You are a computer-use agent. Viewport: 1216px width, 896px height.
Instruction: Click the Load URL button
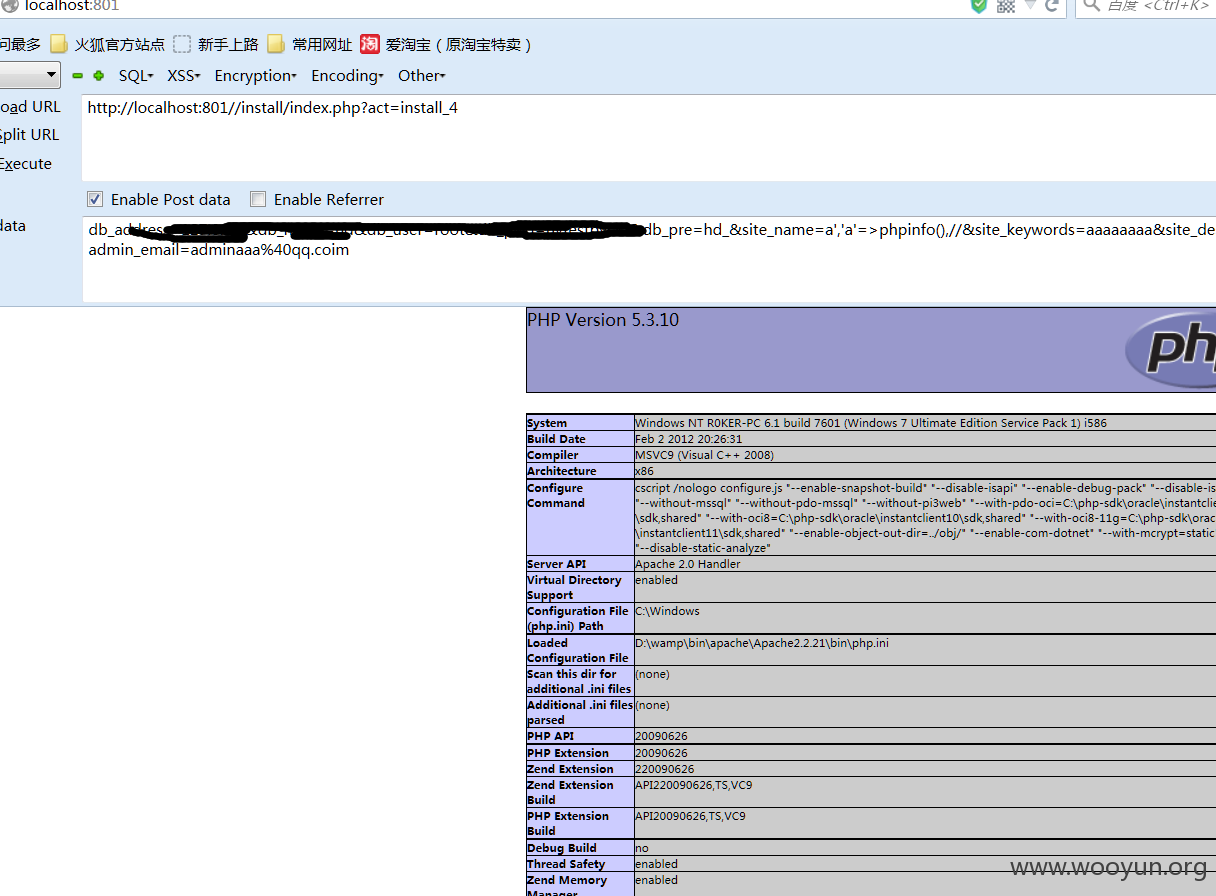coord(30,107)
